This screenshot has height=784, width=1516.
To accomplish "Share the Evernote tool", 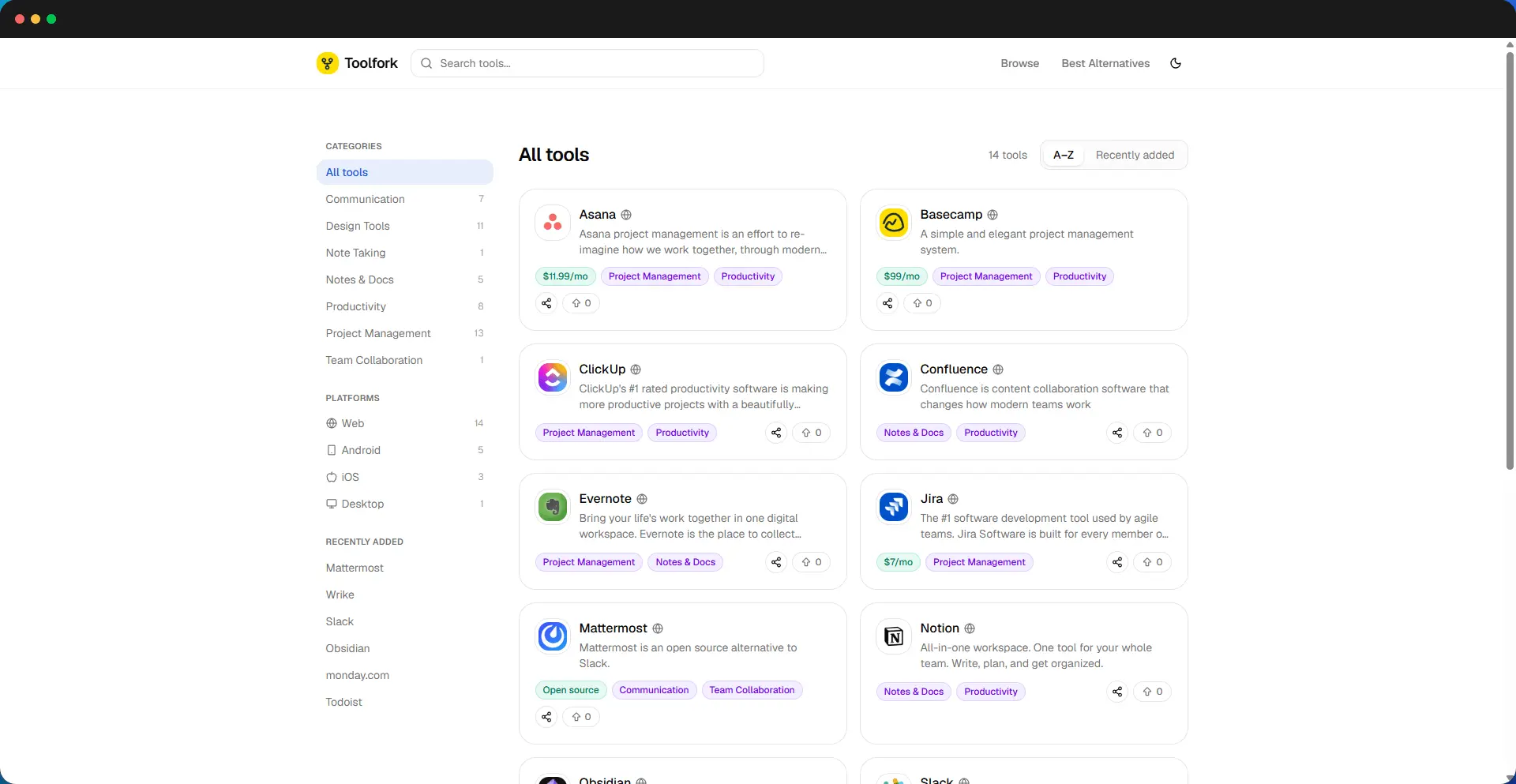I will click(776, 562).
